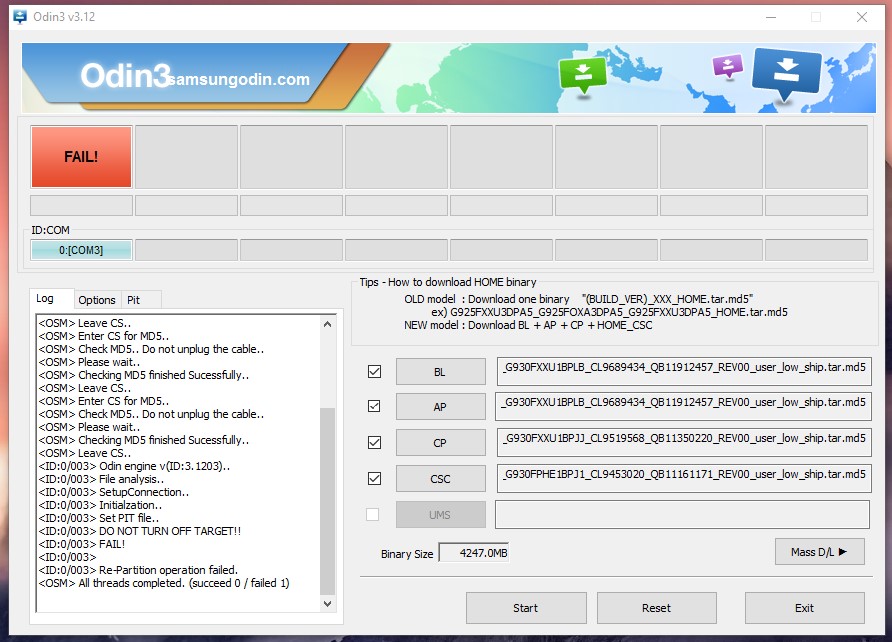Toggle the BL file checkbox
892x642 pixels.
click(x=374, y=371)
